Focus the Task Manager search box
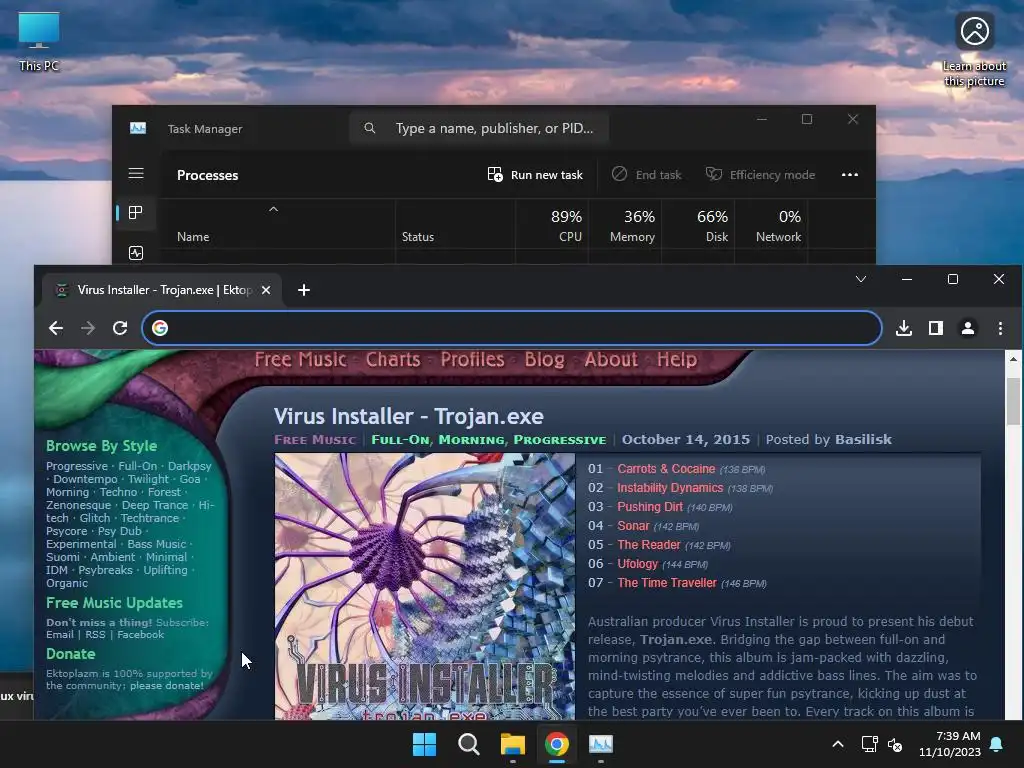 pyautogui.click(x=479, y=128)
